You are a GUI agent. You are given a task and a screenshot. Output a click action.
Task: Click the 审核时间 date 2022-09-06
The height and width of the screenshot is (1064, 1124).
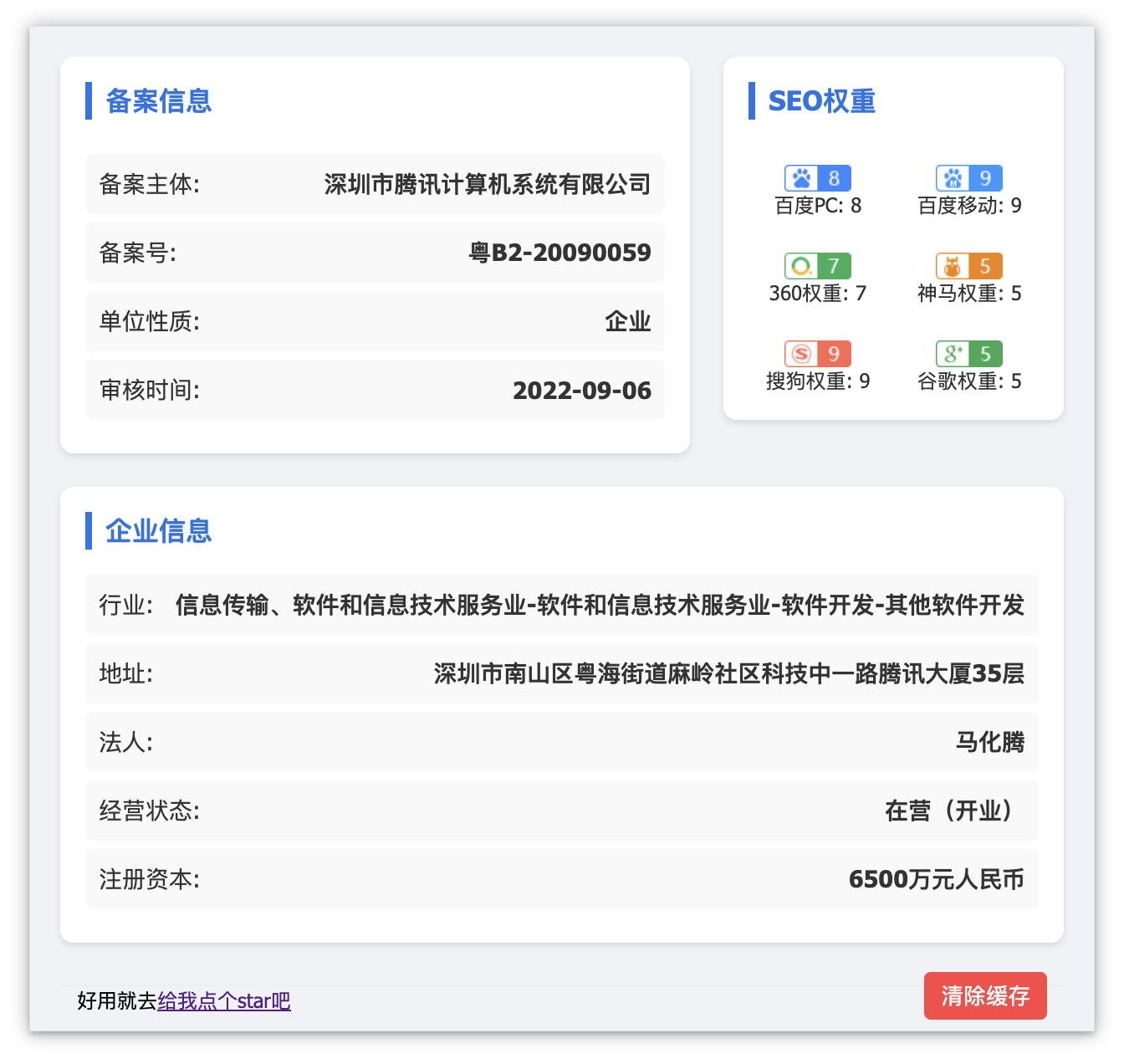point(582,390)
